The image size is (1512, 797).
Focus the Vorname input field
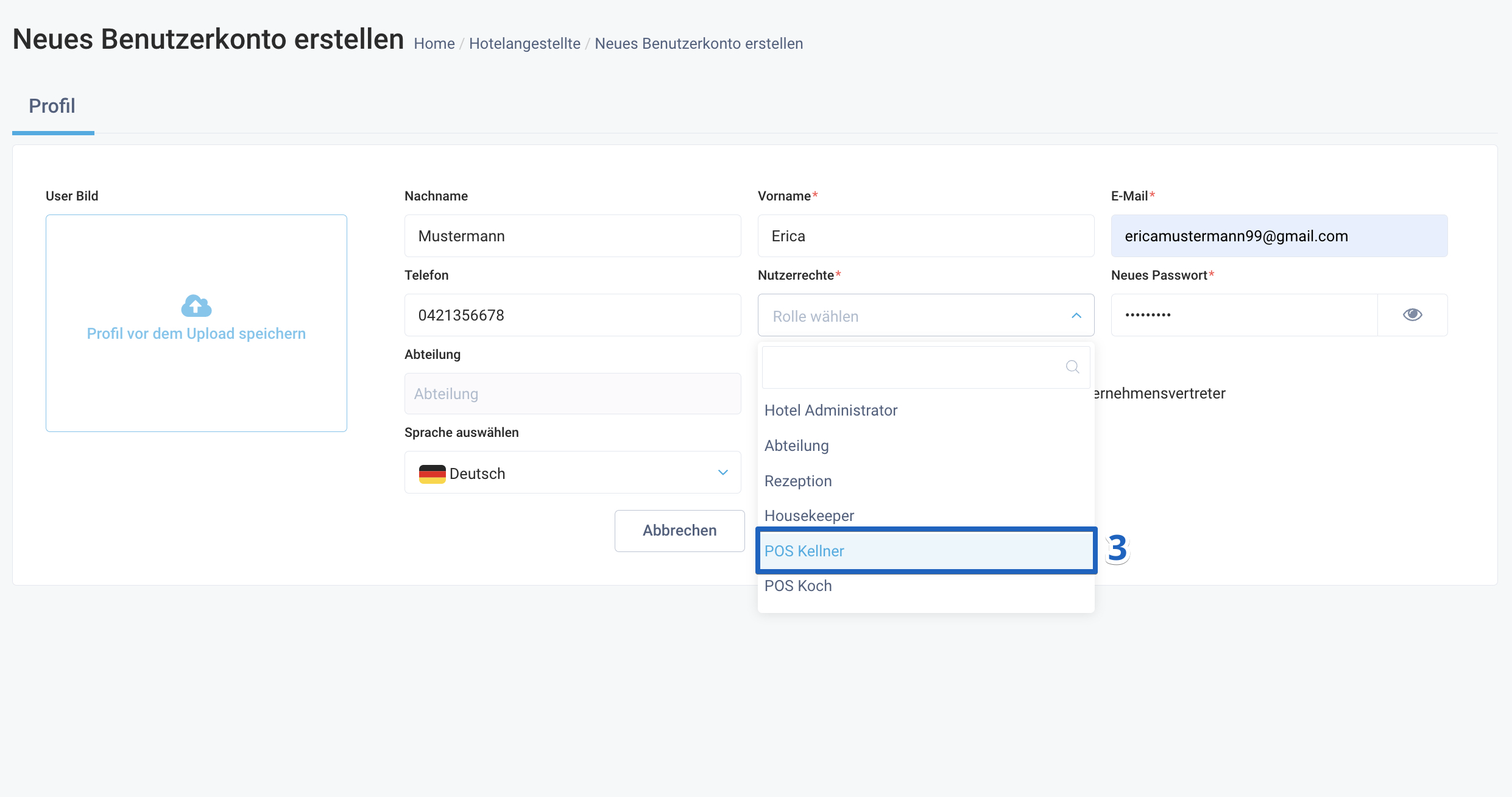[x=926, y=236]
